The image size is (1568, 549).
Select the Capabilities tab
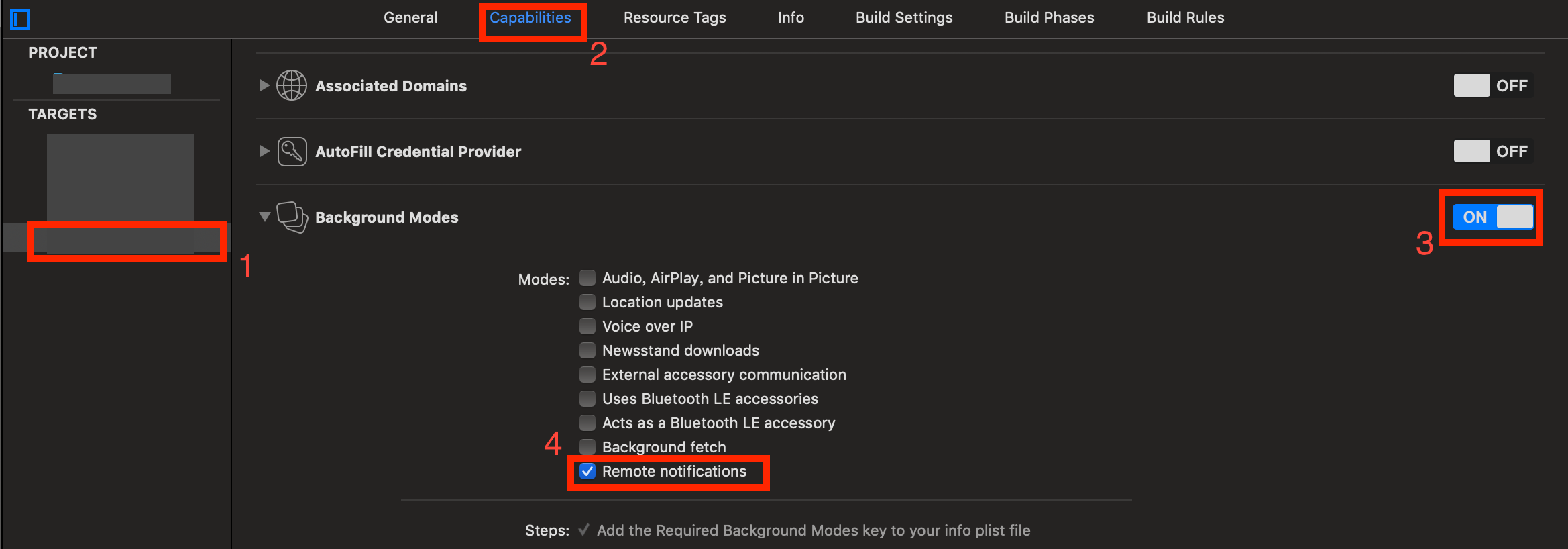click(532, 17)
